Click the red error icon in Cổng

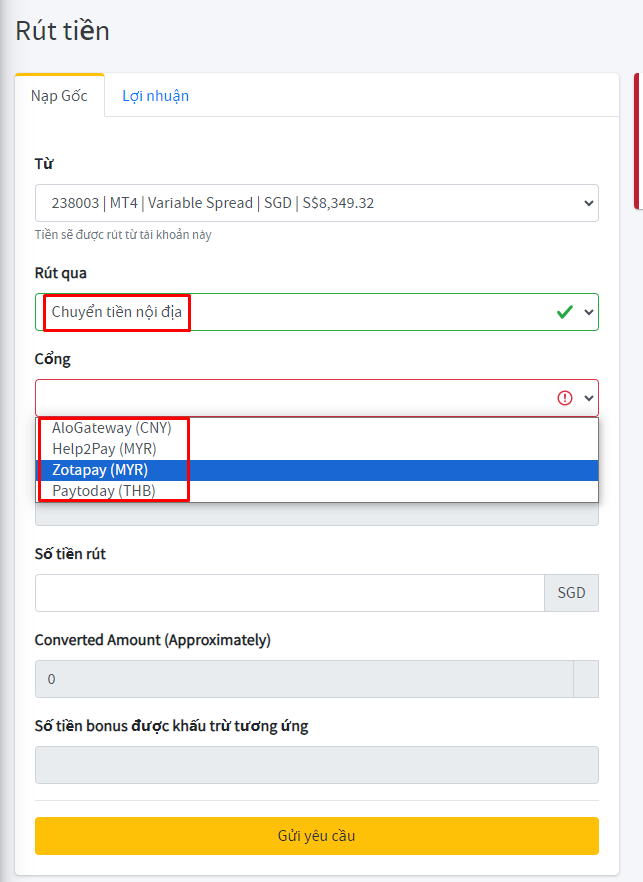pyautogui.click(x=565, y=398)
